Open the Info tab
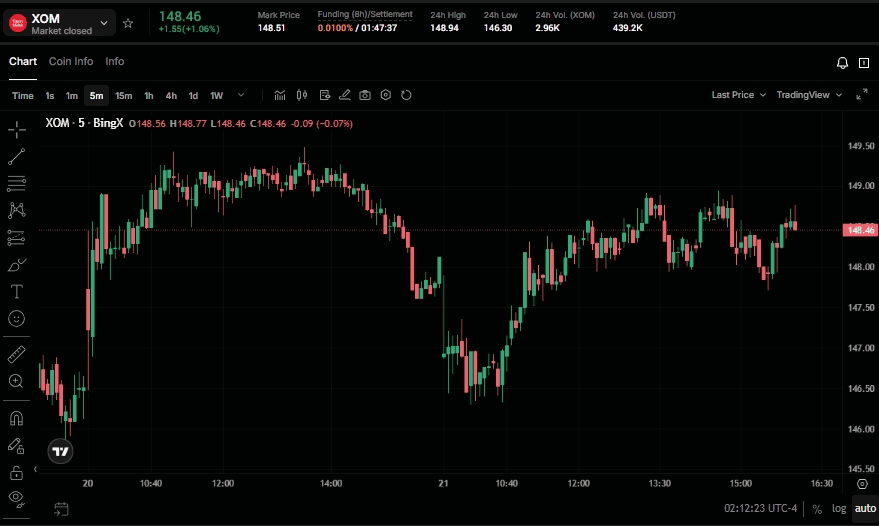This screenshot has width=879, height=526. [x=115, y=61]
